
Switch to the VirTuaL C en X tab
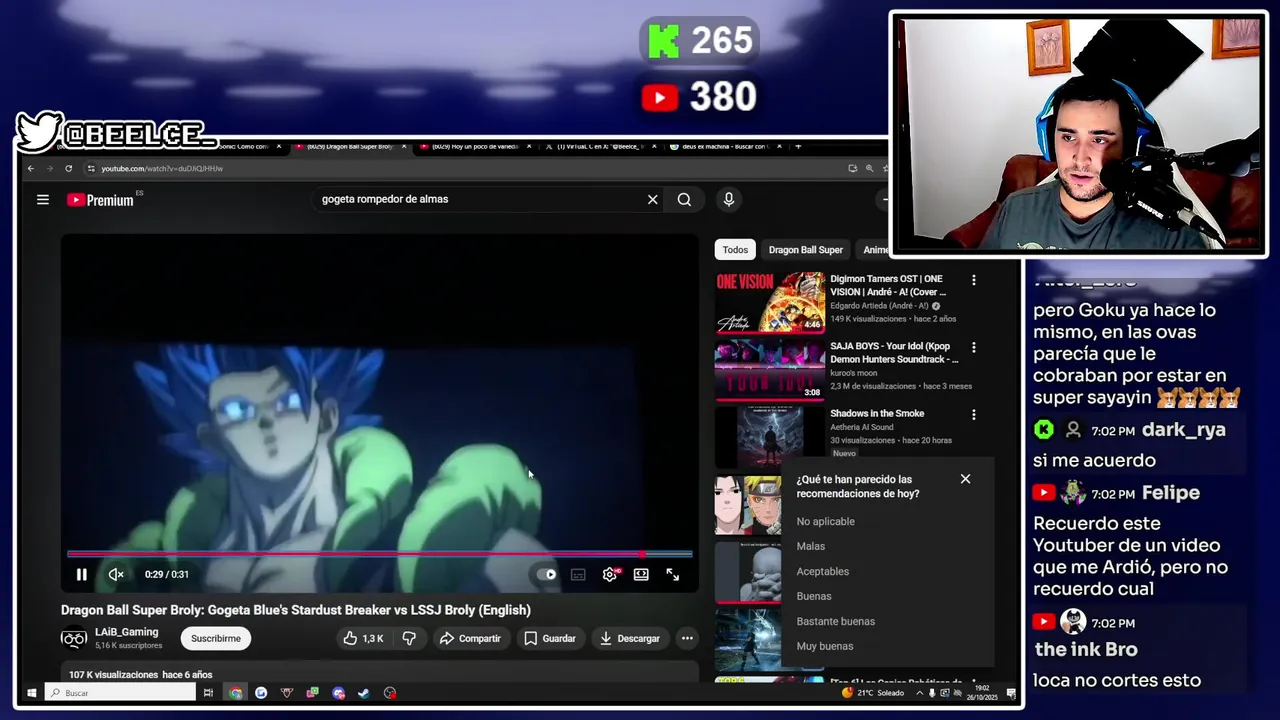pos(600,147)
